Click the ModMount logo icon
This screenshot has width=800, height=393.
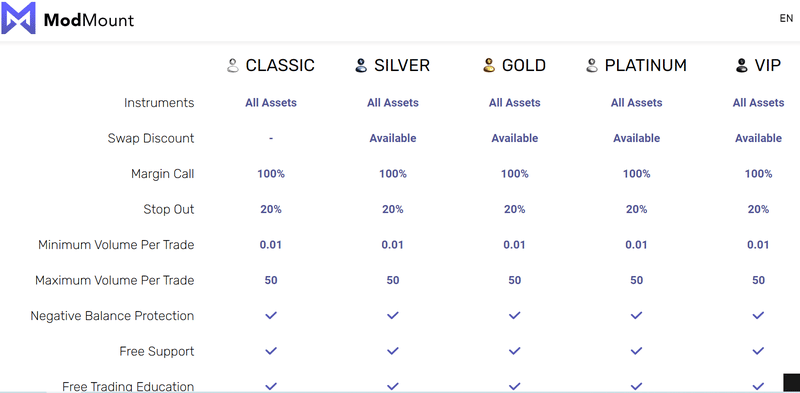tap(18, 18)
